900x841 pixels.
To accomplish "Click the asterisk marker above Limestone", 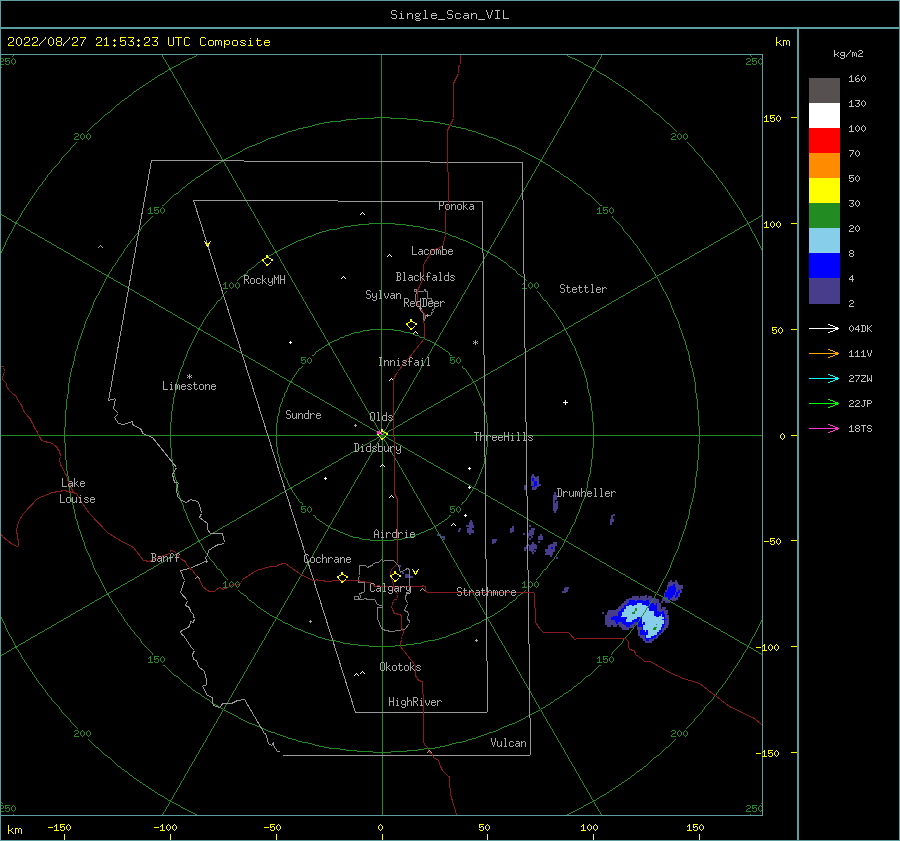I will (x=189, y=377).
